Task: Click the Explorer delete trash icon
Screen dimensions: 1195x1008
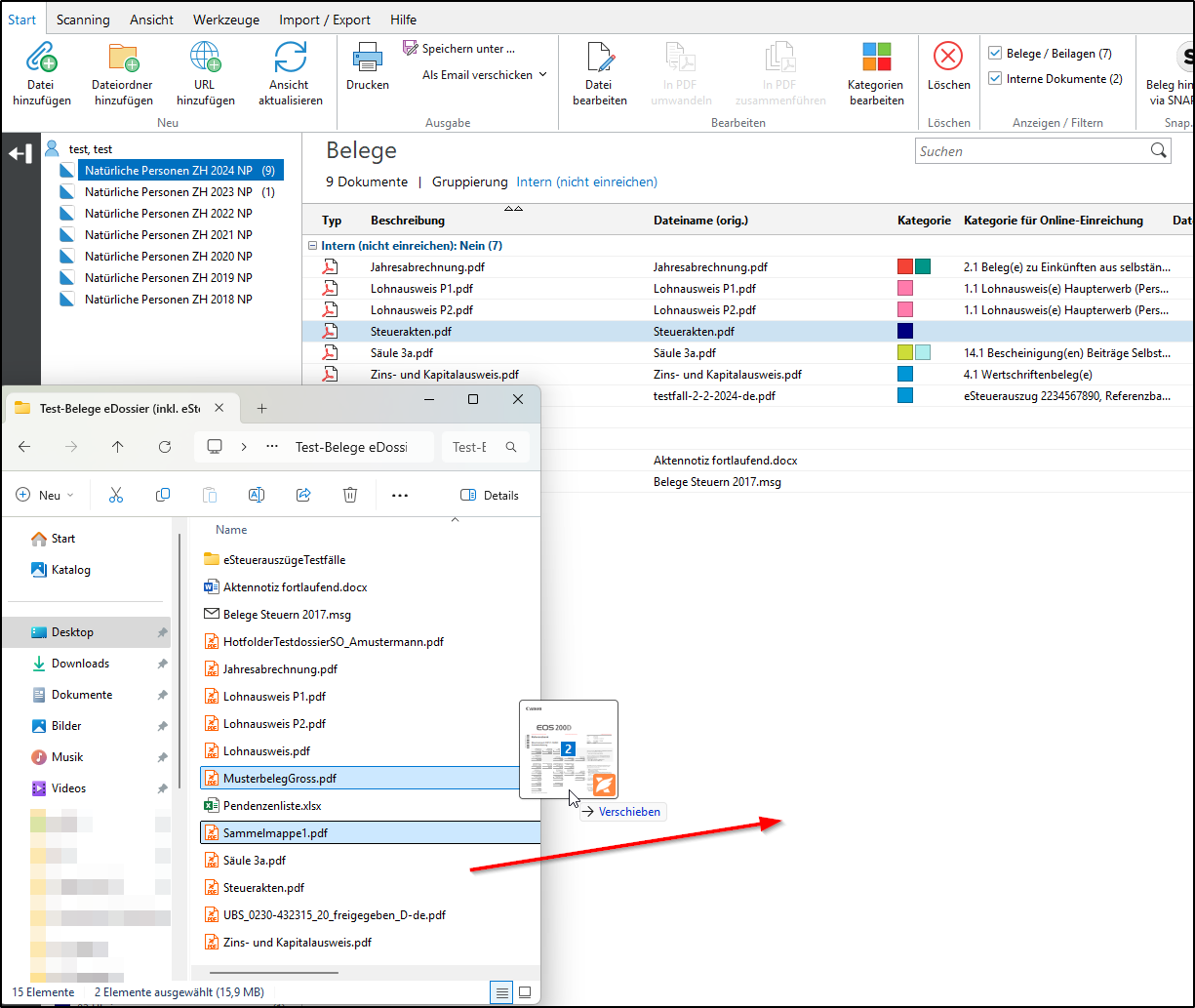Action: point(350,495)
